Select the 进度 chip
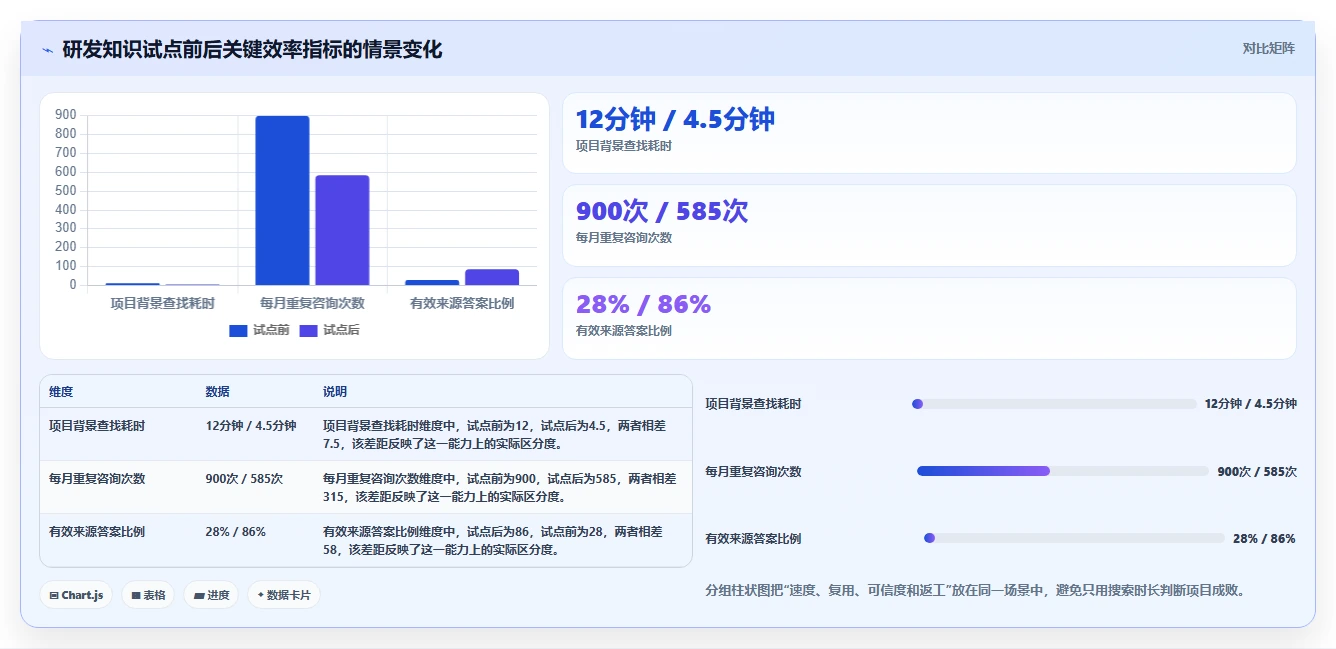 tap(211, 595)
